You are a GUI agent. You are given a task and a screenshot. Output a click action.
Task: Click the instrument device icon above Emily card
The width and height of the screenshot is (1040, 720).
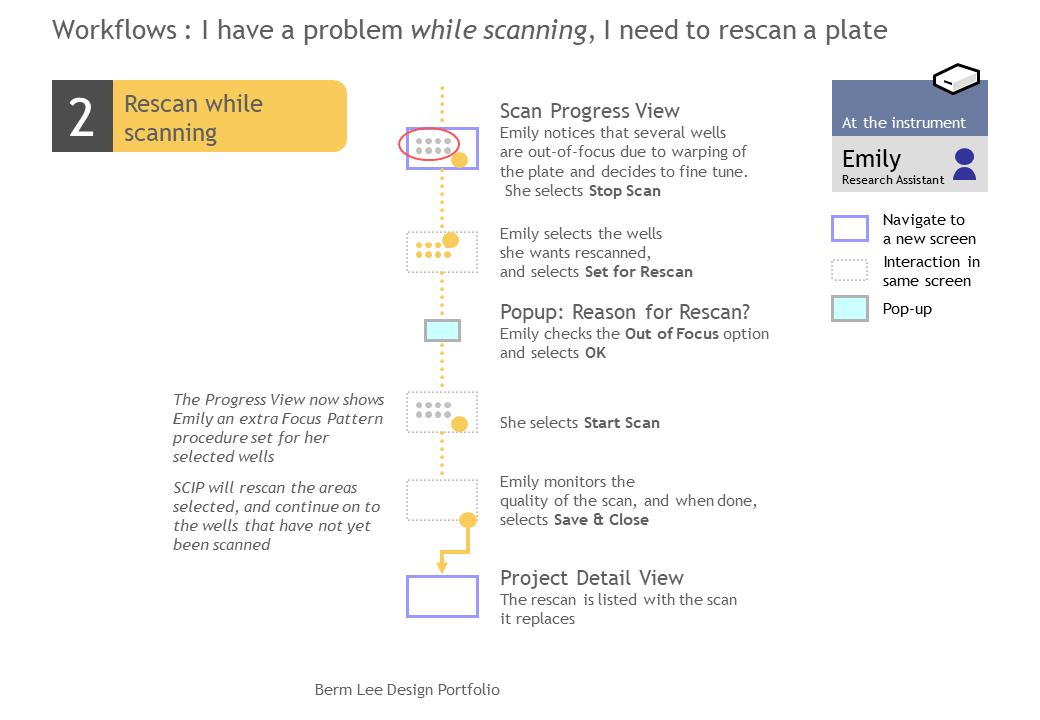pos(956,79)
